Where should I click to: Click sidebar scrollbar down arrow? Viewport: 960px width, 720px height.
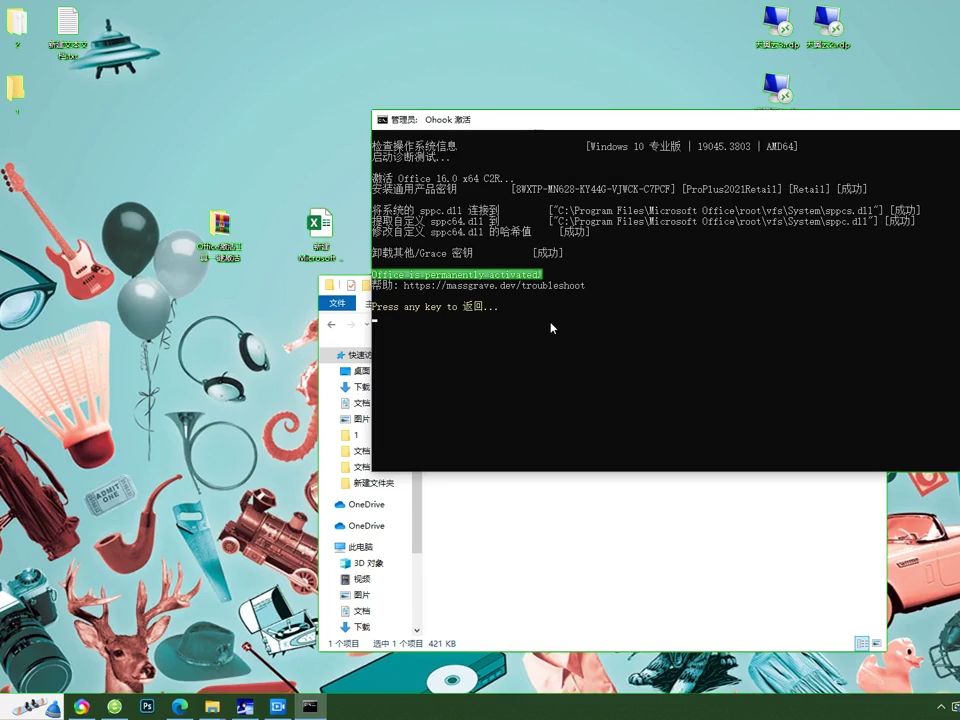tap(417, 630)
